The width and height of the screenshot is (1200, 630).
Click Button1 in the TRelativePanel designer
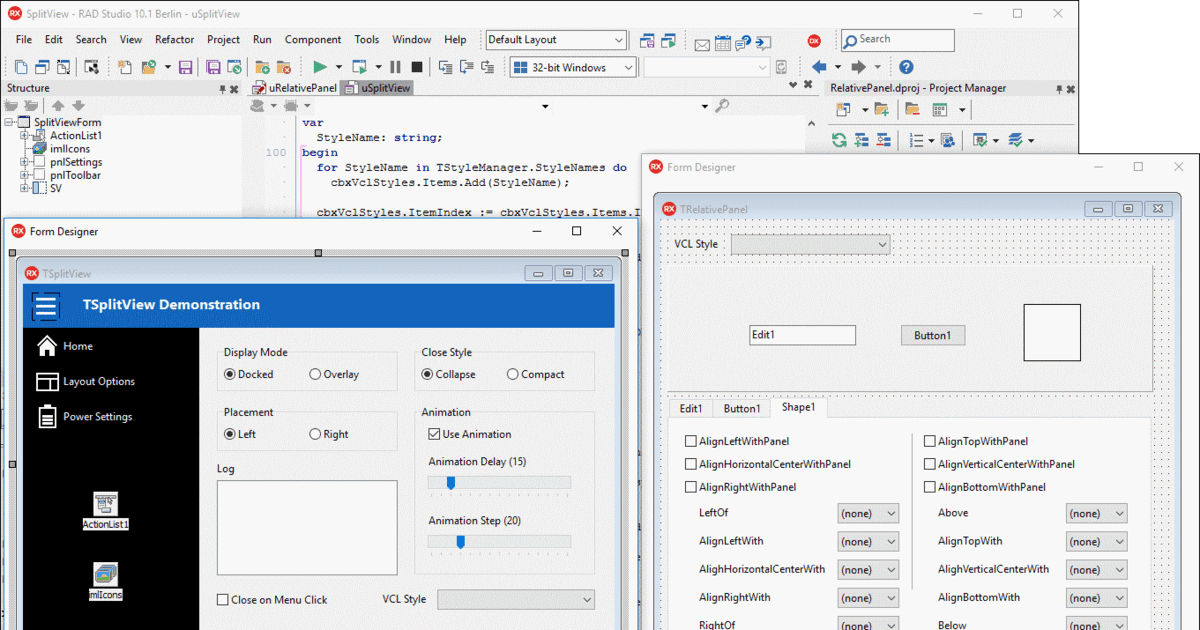[932, 334]
